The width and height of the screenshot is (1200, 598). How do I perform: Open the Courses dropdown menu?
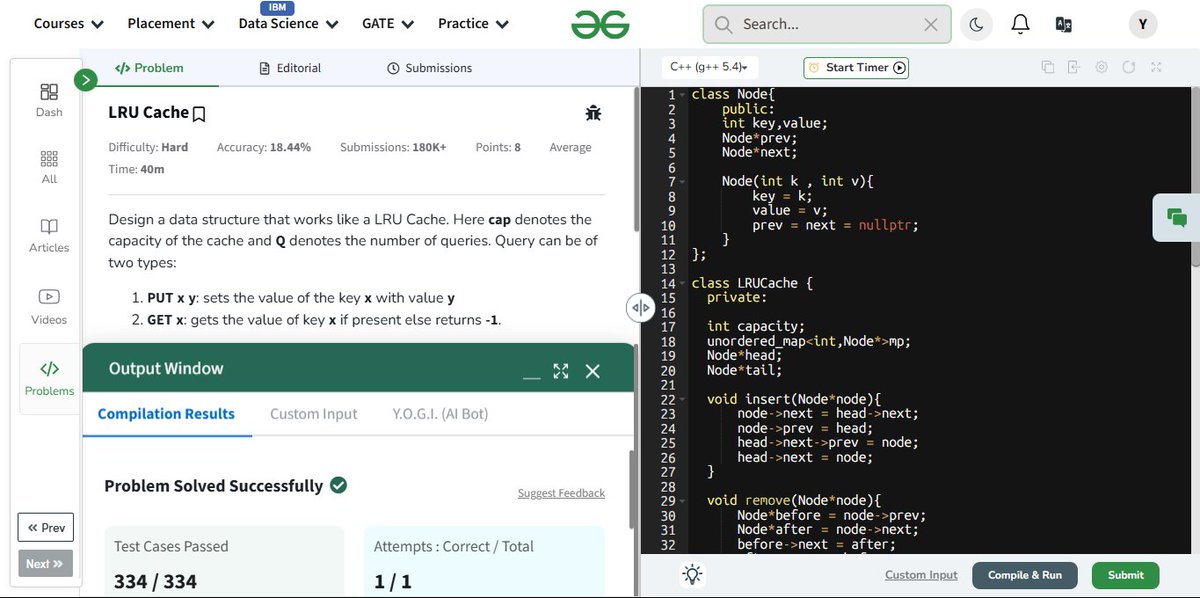pos(69,23)
